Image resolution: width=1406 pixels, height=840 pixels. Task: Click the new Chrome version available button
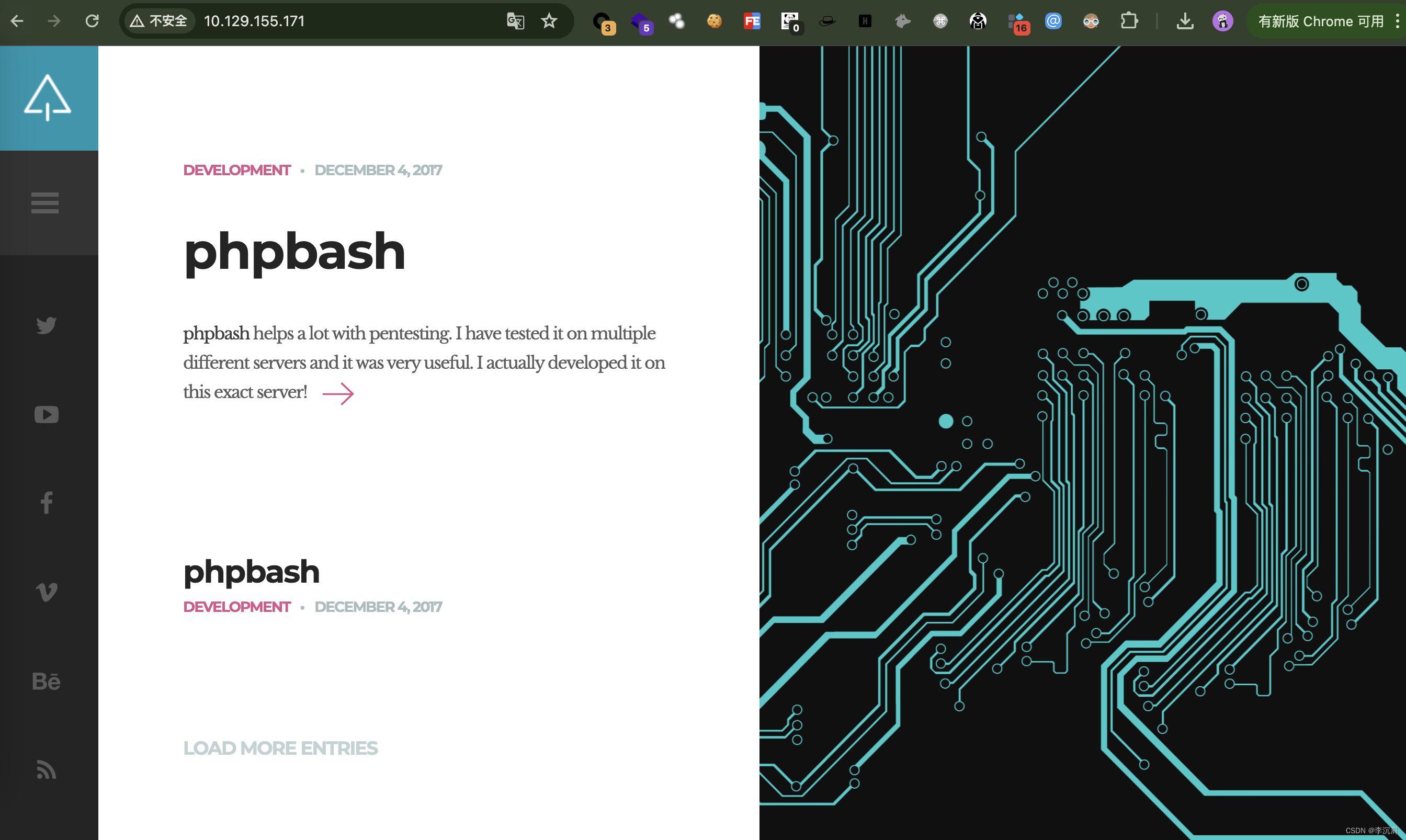(1320, 21)
